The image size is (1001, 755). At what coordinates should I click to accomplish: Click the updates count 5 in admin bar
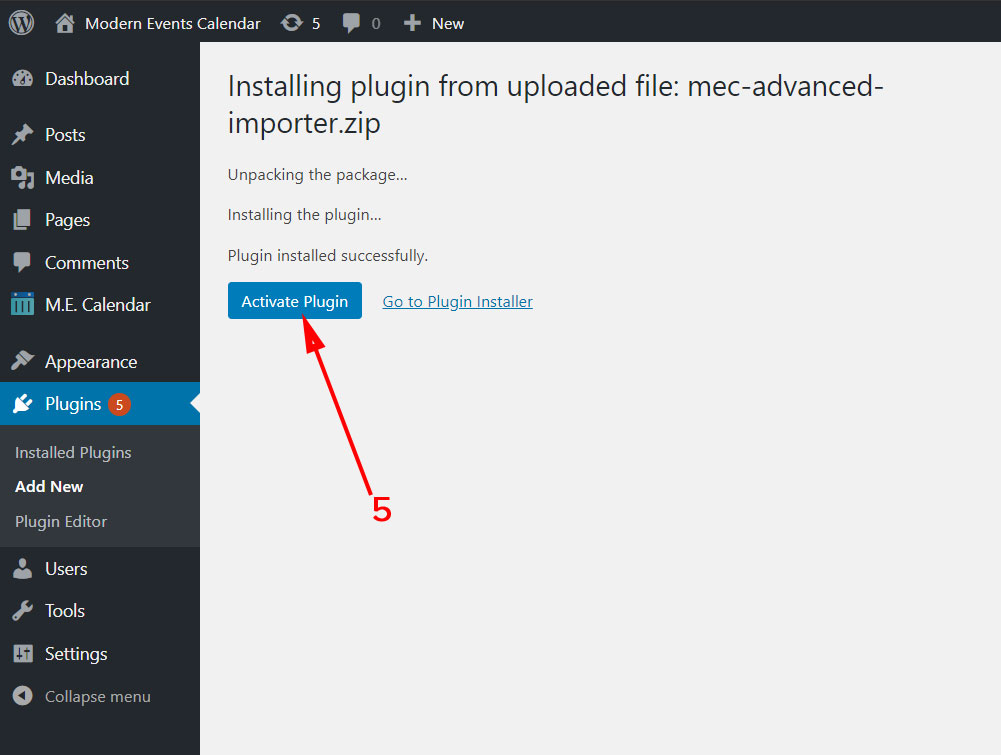tap(316, 24)
